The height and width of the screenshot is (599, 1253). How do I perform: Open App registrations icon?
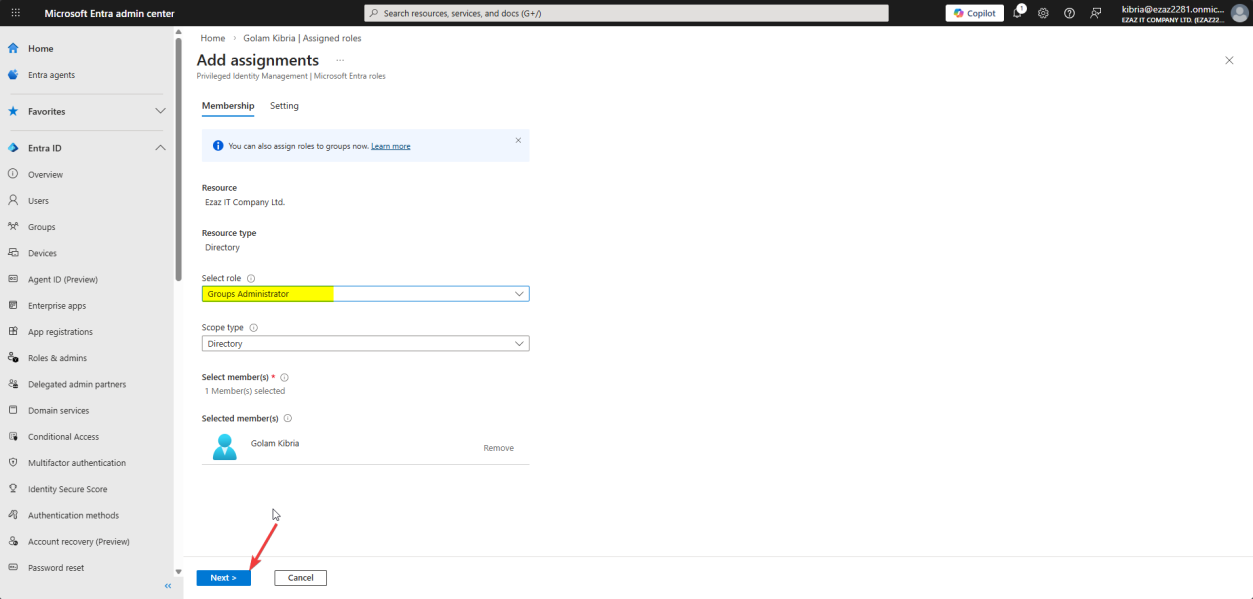(x=13, y=332)
